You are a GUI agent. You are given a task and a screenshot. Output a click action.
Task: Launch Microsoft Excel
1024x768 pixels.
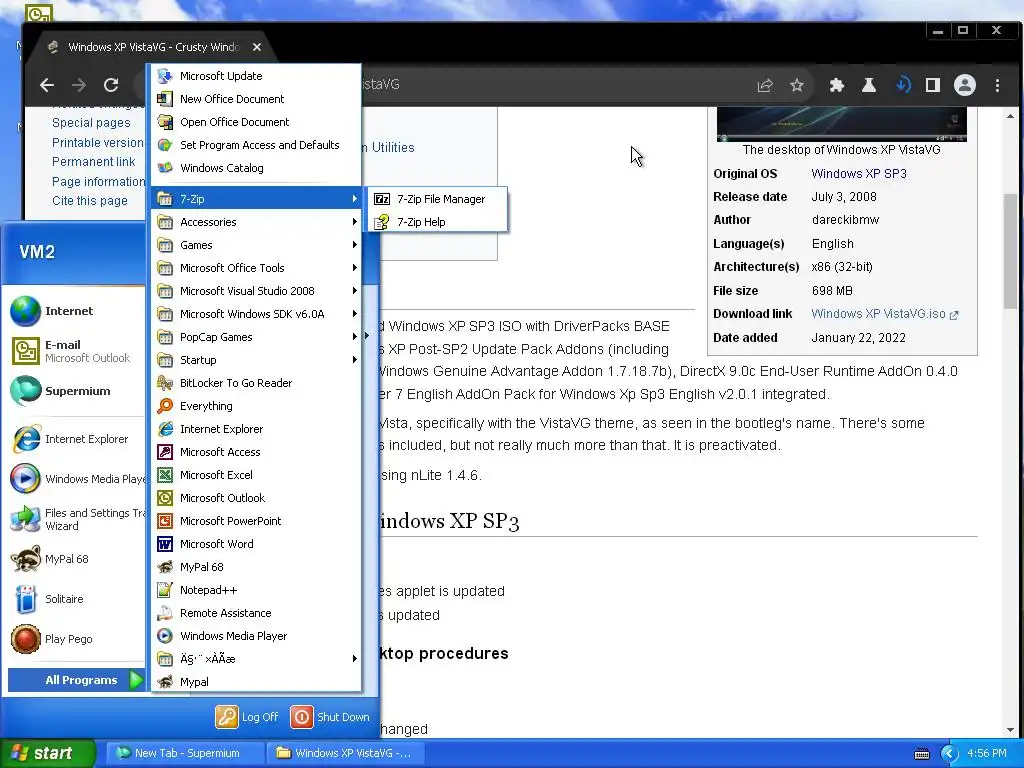pyautogui.click(x=256, y=475)
